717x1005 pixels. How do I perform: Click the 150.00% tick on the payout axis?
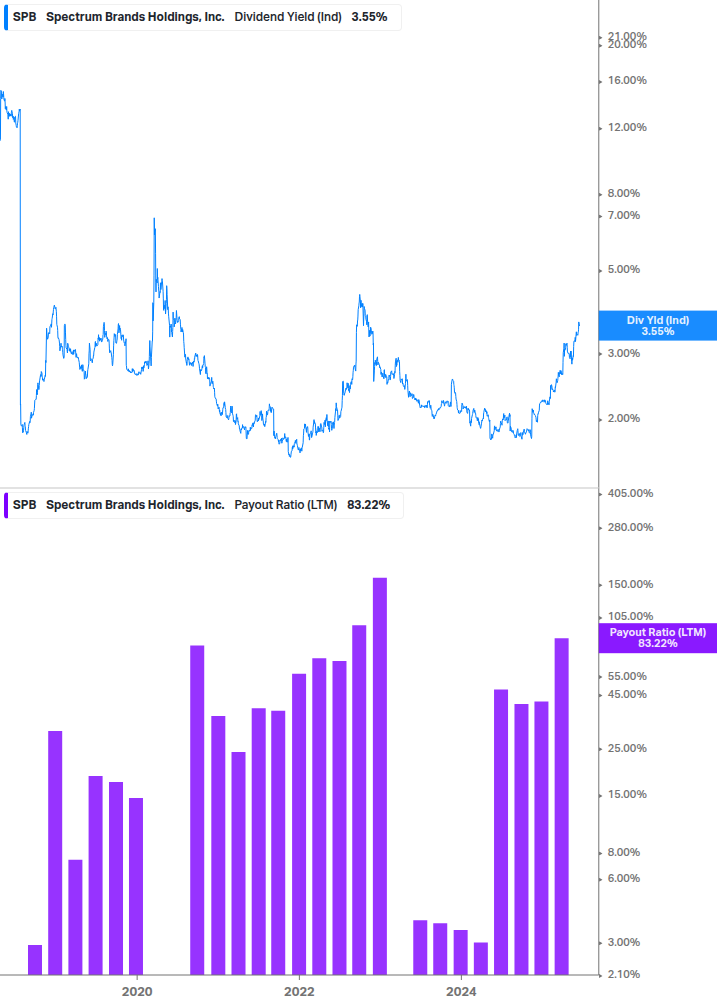[x=630, y=585]
